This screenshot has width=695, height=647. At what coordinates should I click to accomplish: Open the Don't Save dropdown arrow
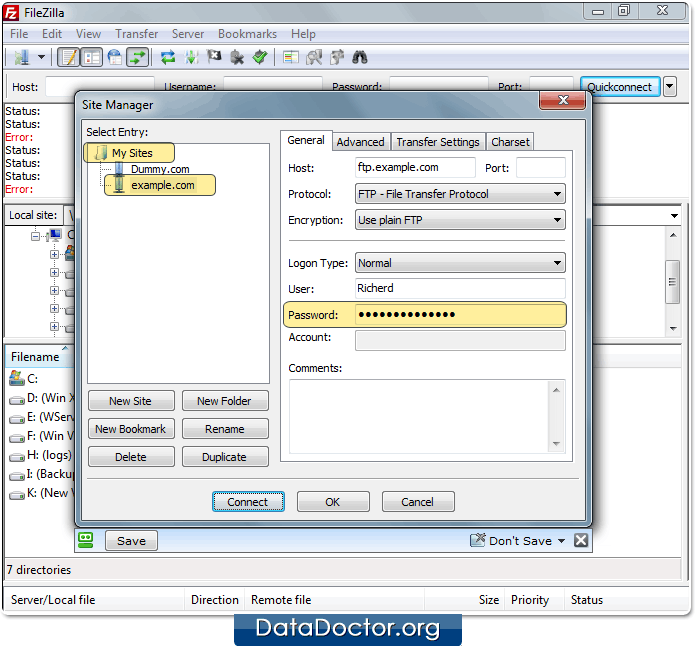point(561,541)
